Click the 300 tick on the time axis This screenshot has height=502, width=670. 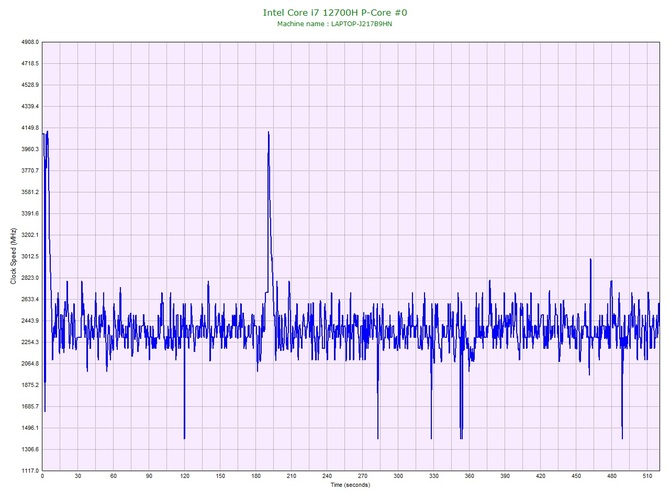tap(398, 476)
